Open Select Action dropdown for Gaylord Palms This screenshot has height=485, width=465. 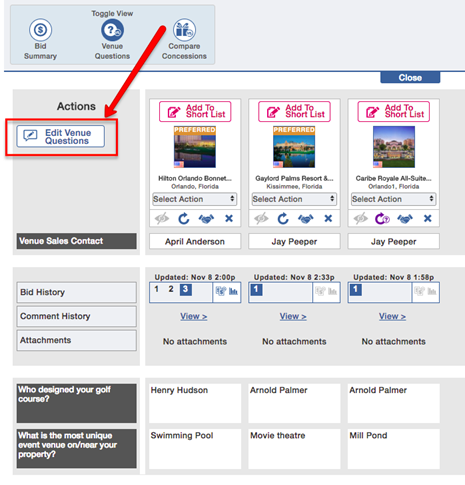pyautogui.click(x=294, y=199)
